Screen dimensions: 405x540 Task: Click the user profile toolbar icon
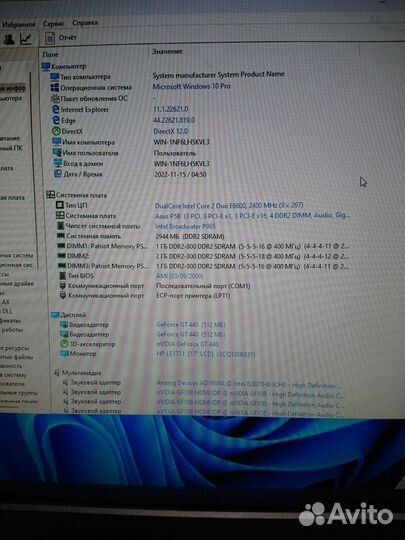point(9,39)
